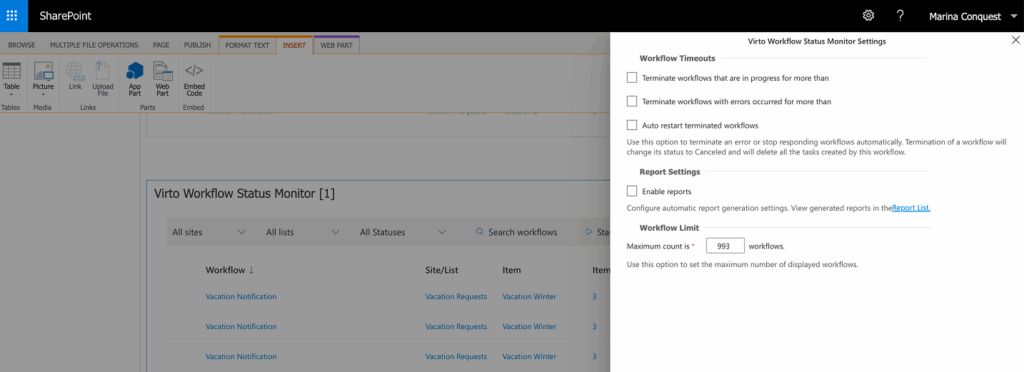Open the Report List link
This screenshot has height=372, width=1024.
(x=911, y=208)
